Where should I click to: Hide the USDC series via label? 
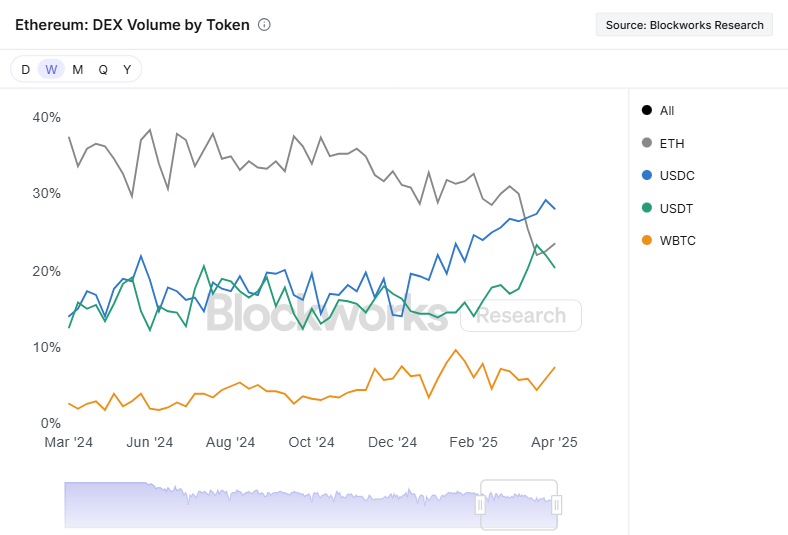coord(677,176)
